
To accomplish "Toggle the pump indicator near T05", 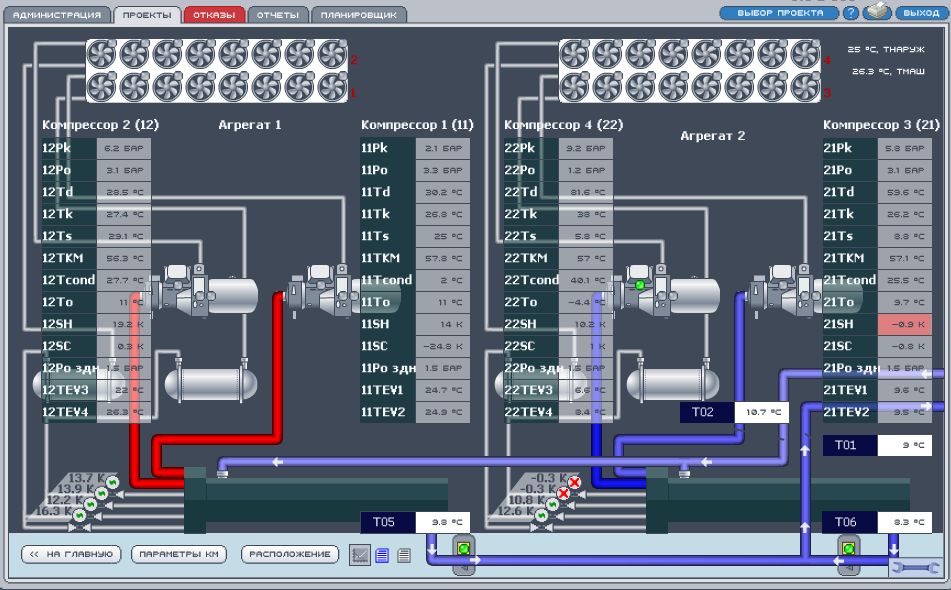I will click(464, 549).
